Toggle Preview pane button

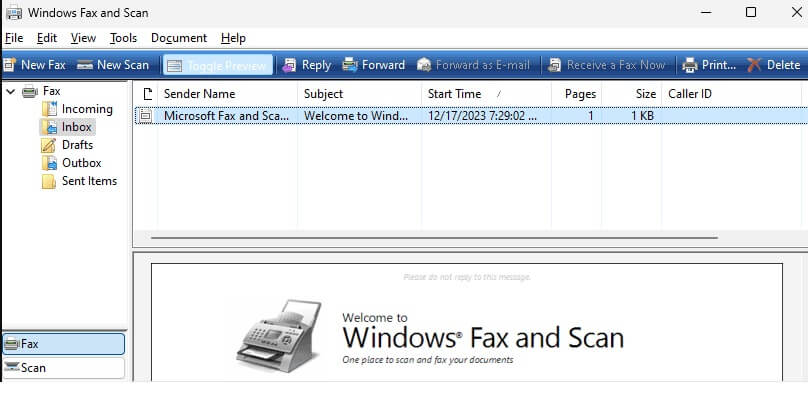217,65
